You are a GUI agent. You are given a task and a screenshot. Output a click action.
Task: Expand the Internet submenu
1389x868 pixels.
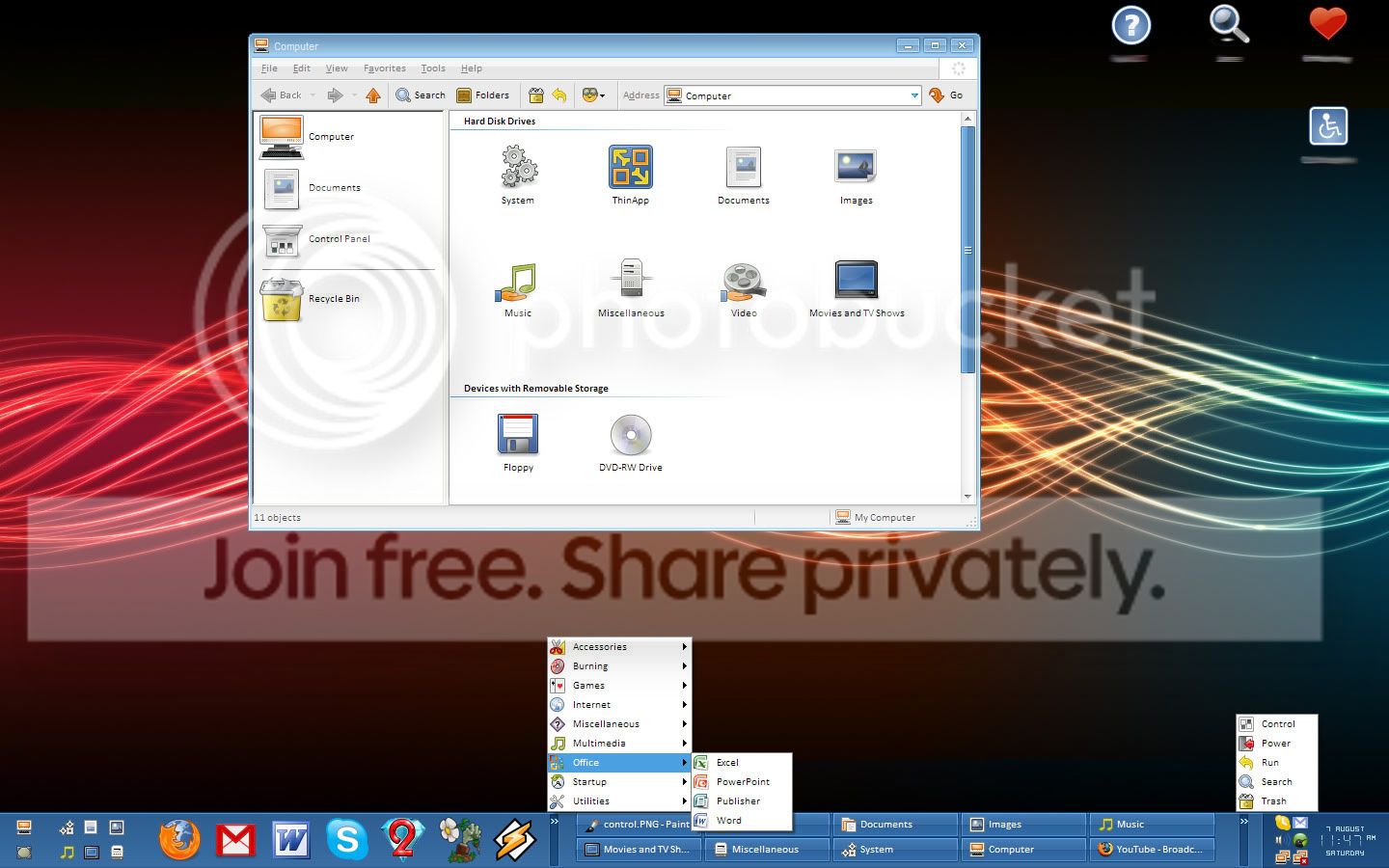(619, 705)
